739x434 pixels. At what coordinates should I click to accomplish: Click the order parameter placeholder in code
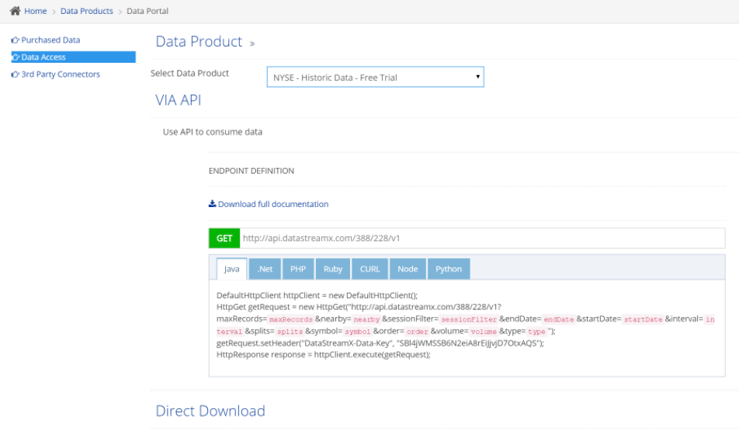click(417, 331)
